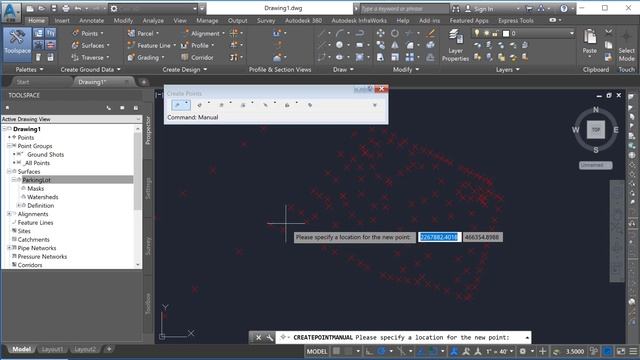Screen dimensions: 640x360
Task: Select the Rotate tool in Modify panel
Action: pos(395,33)
